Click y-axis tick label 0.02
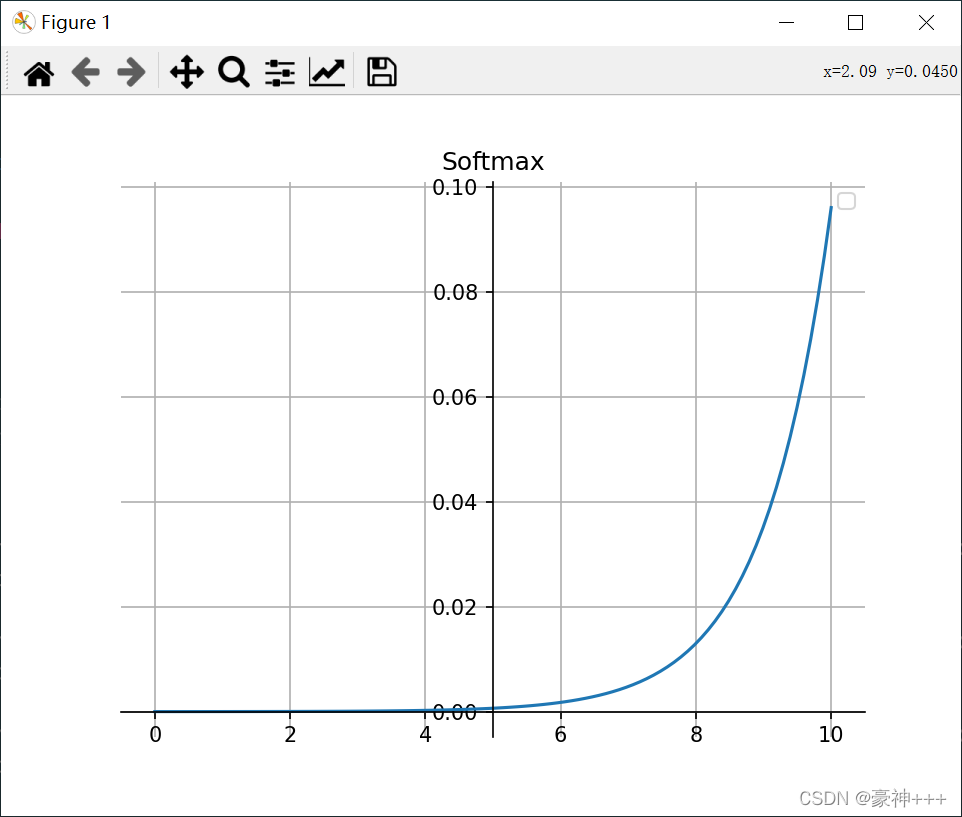 coord(455,607)
